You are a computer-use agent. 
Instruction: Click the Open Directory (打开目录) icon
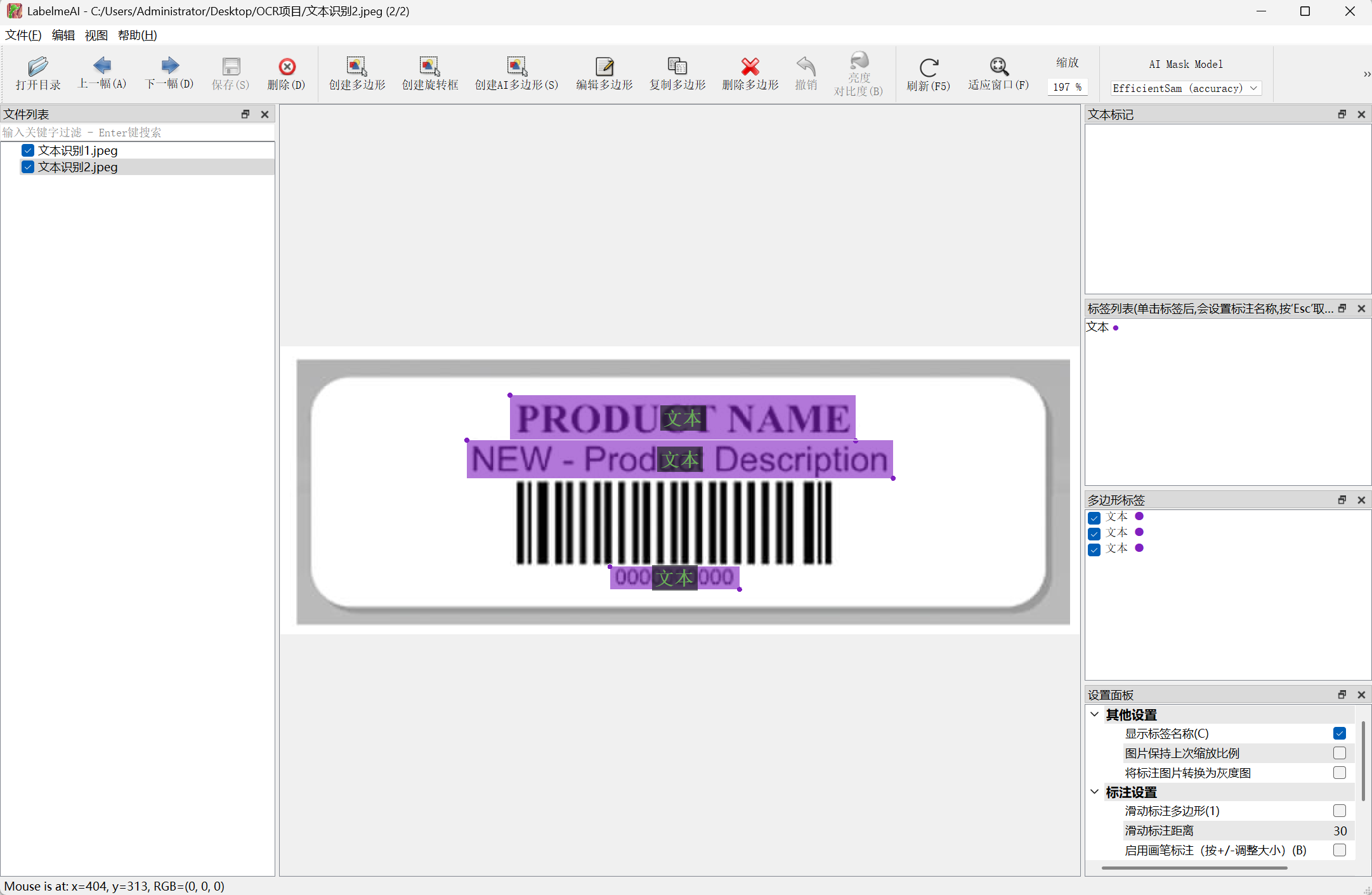click(x=38, y=66)
